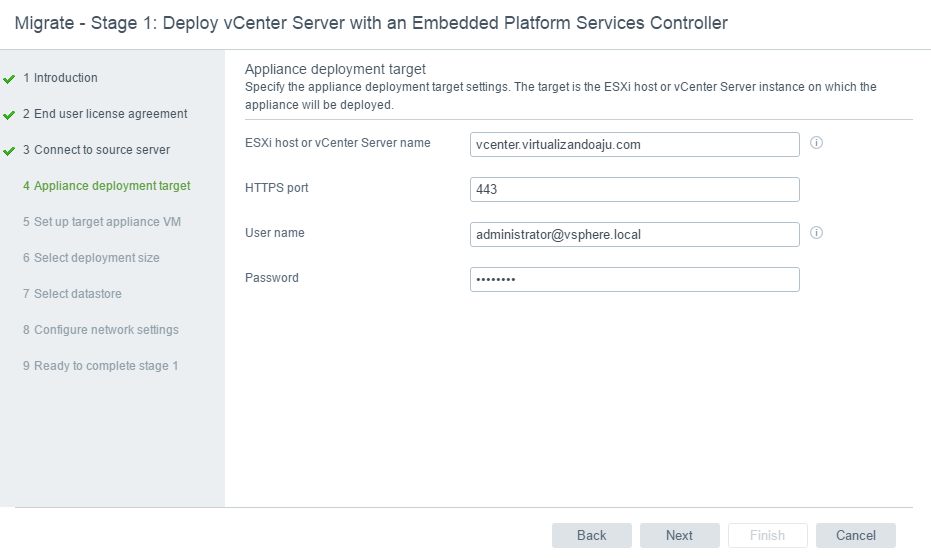Select Appliance deployment target step
The image size is (931, 558).
106,186
